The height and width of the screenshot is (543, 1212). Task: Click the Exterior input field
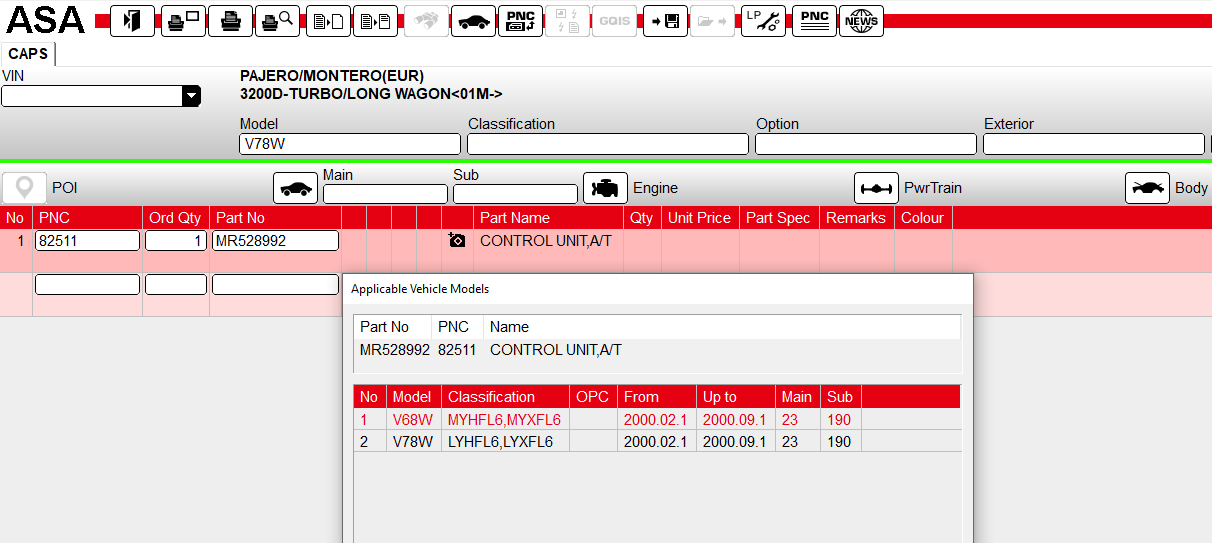(1094, 144)
